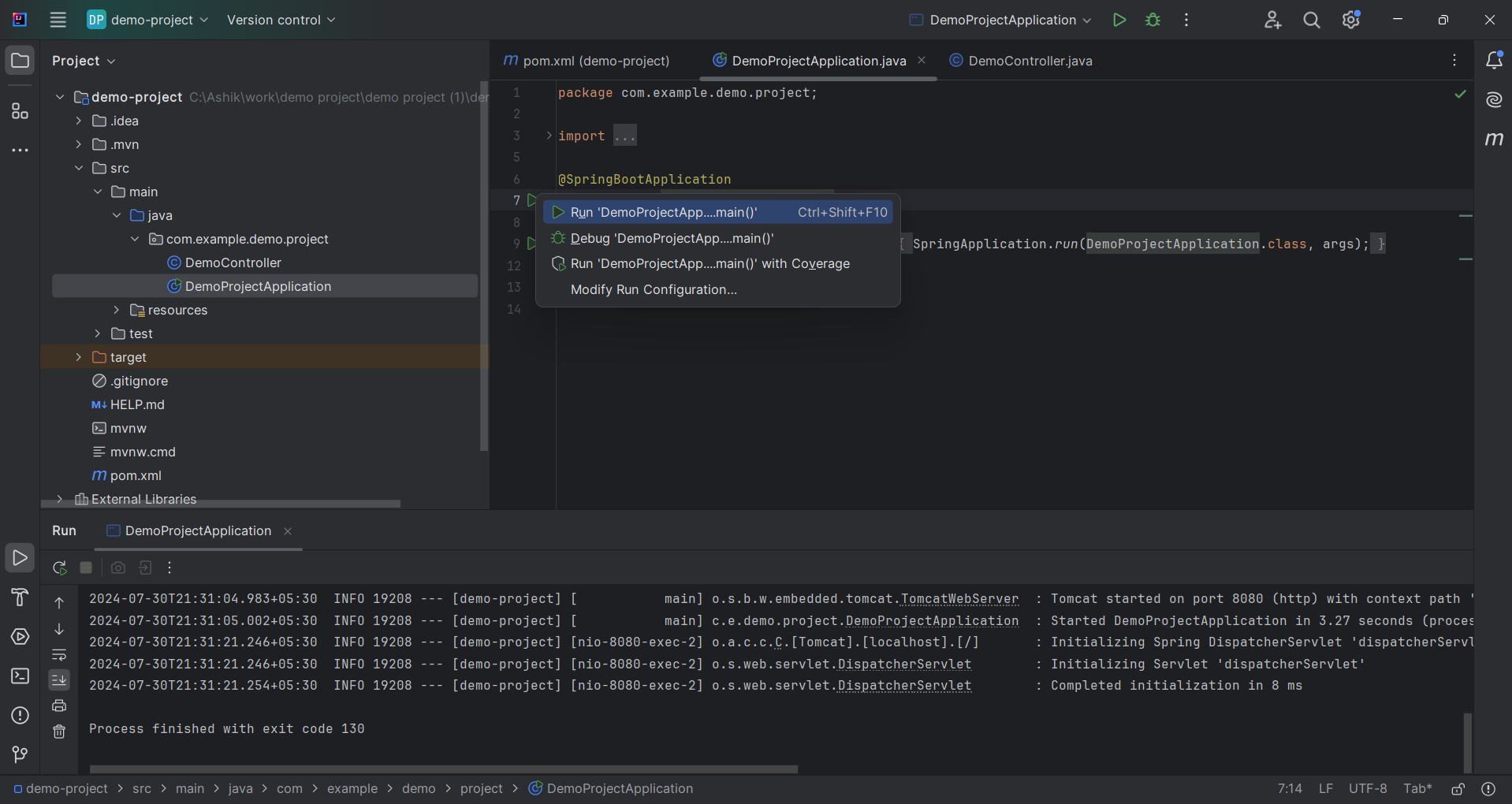Switch to the DemoController.java tab
The height and width of the screenshot is (804, 1512).
pyautogui.click(x=1030, y=61)
